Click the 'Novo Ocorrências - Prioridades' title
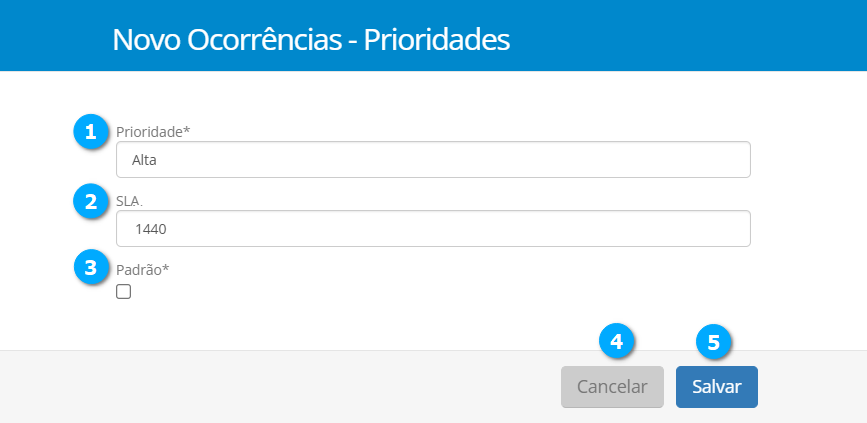 click(x=311, y=40)
